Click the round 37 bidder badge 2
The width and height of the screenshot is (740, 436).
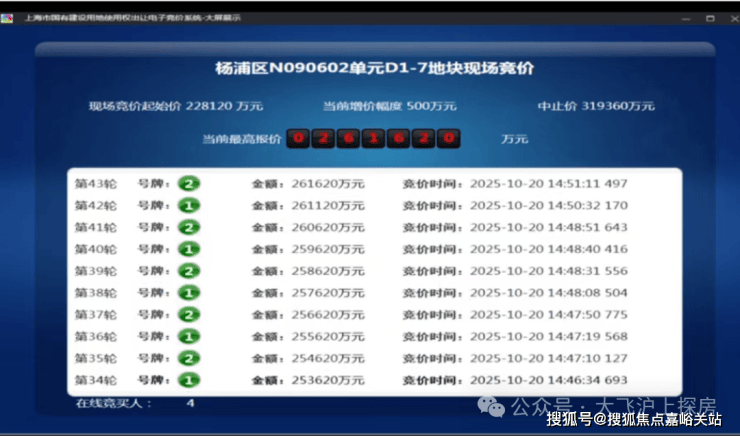pos(188,315)
